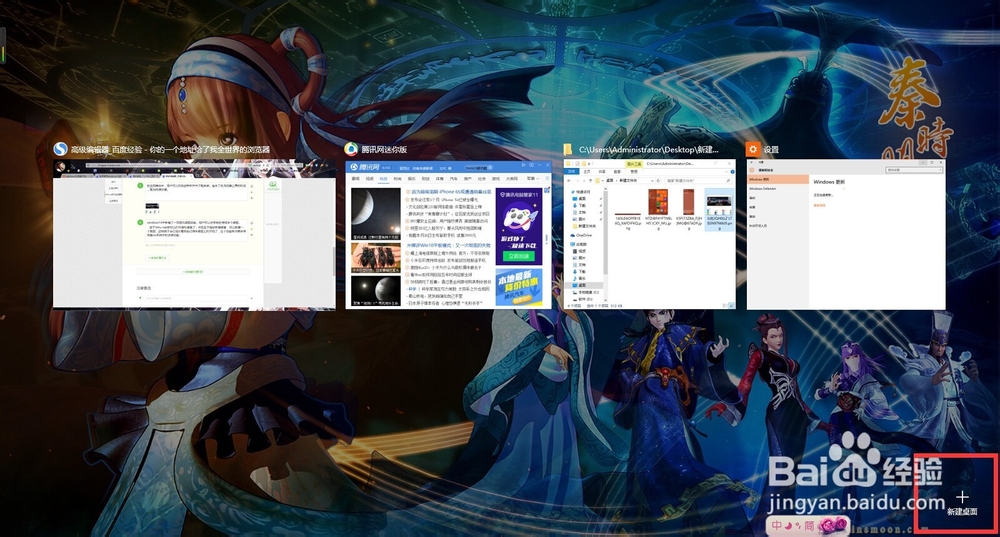This screenshot has width=1000, height=537.
Task: Click the Sogou browser icon beside its title
Action: tap(61, 149)
